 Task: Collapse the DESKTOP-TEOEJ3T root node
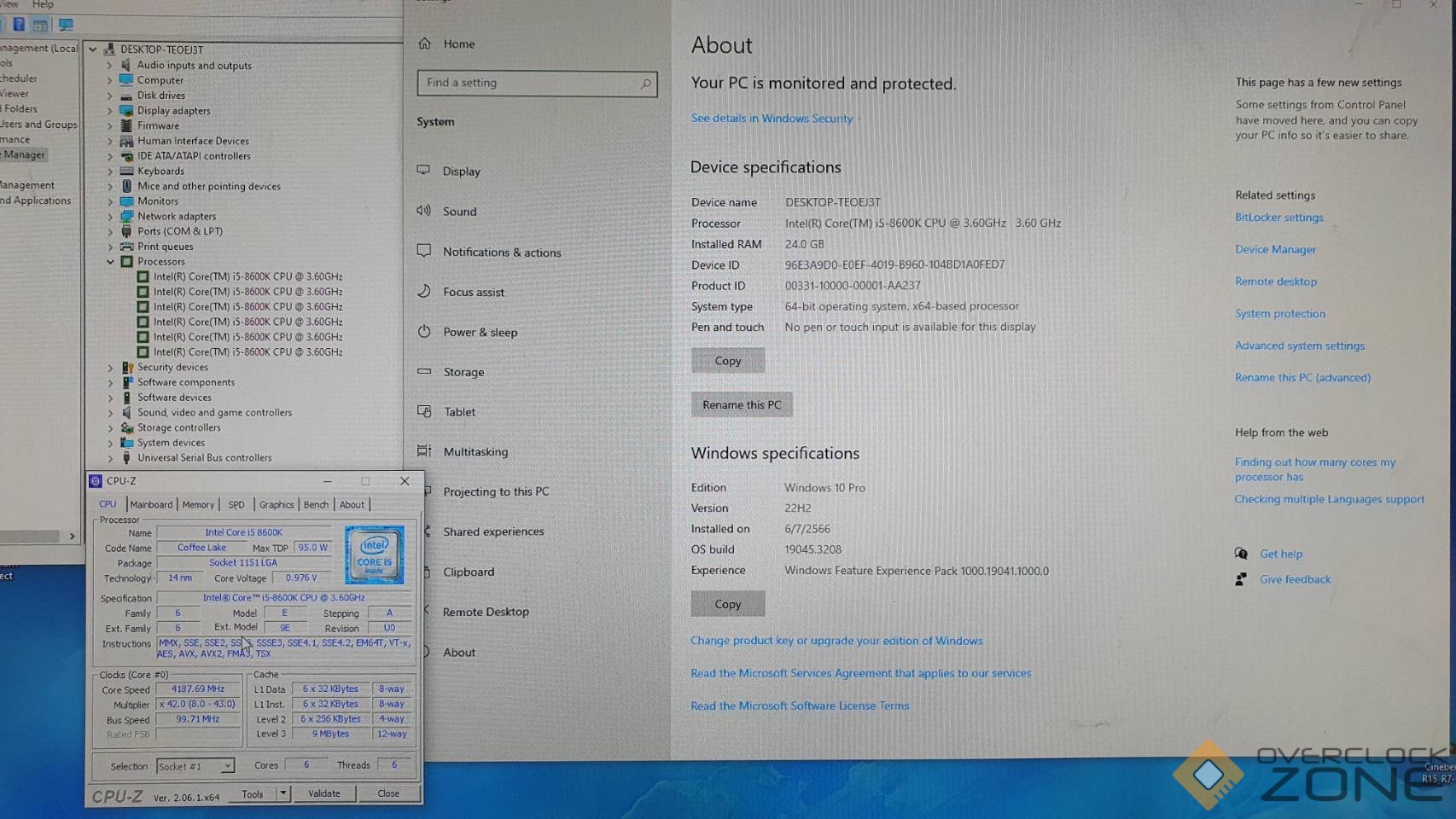[x=93, y=49]
